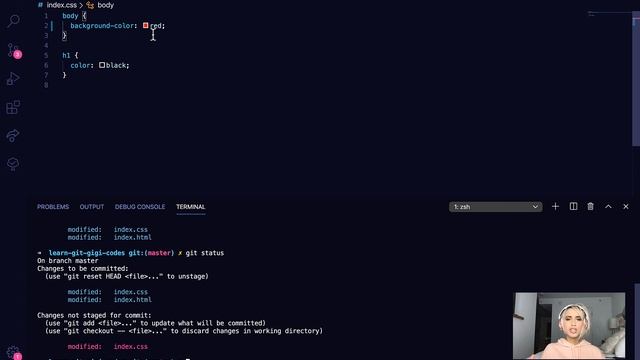Click the black color swatch in CSS
The width and height of the screenshot is (640, 360).
(x=102, y=65)
